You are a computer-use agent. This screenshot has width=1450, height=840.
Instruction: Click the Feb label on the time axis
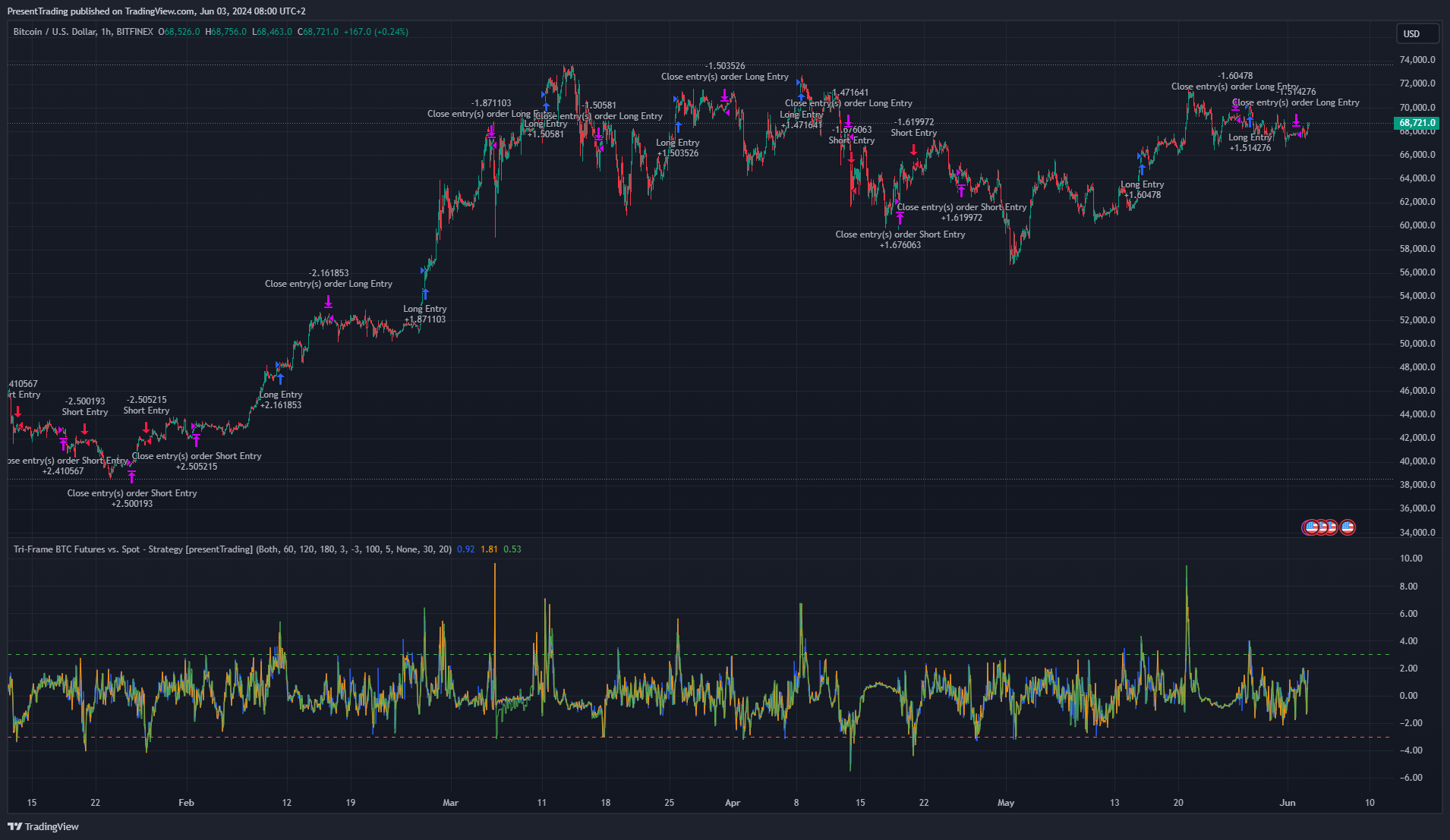[x=186, y=803]
